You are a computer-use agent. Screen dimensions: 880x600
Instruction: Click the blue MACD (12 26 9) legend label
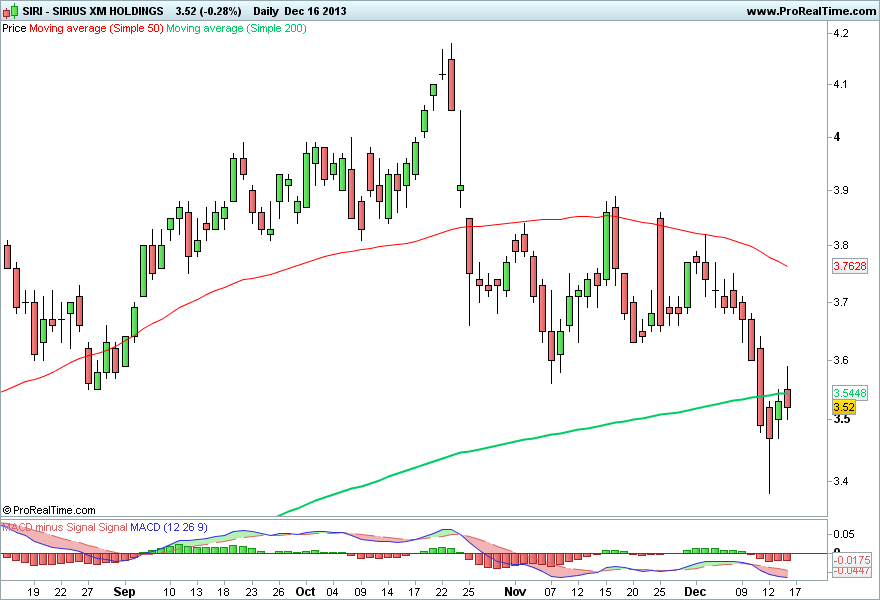pos(169,527)
